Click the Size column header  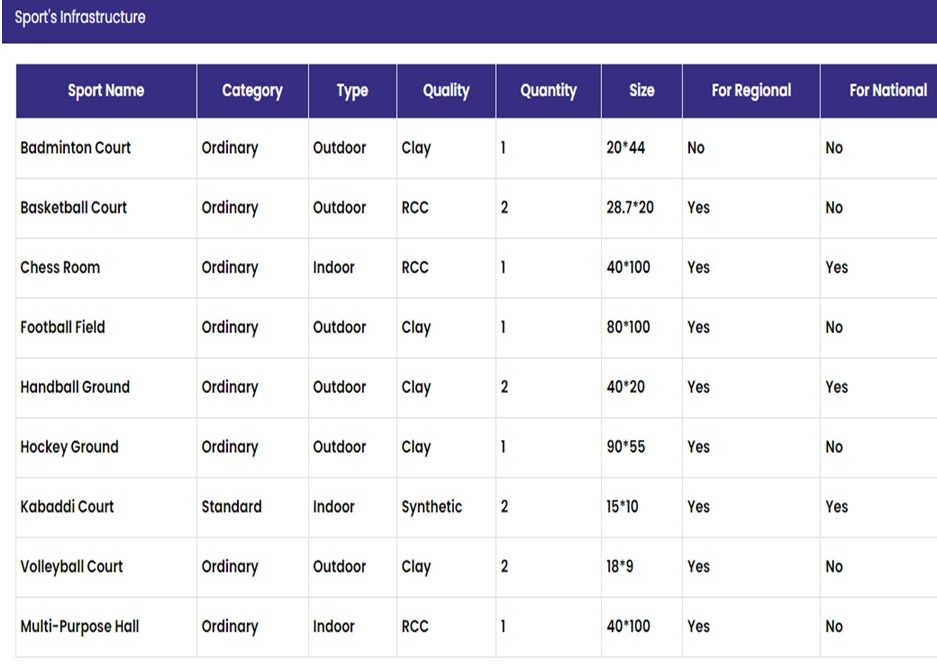(x=641, y=91)
